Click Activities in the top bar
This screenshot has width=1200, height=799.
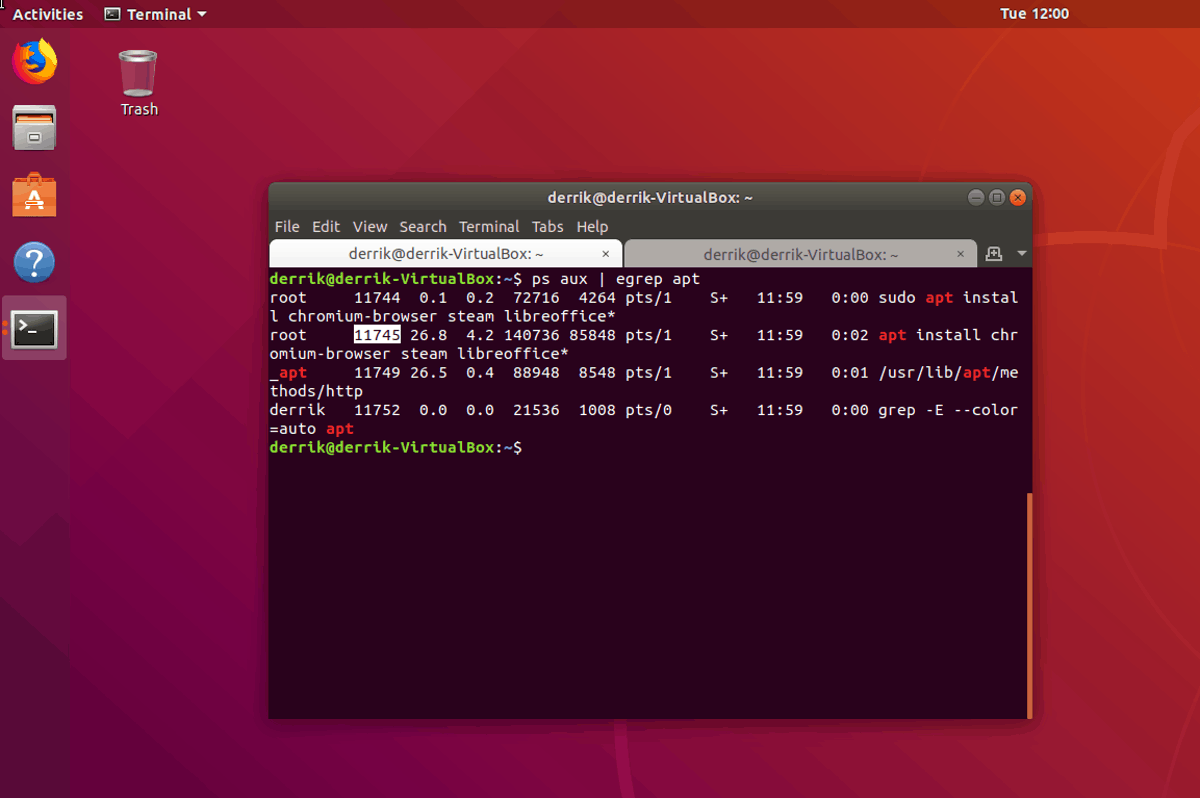tap(47, 13)
